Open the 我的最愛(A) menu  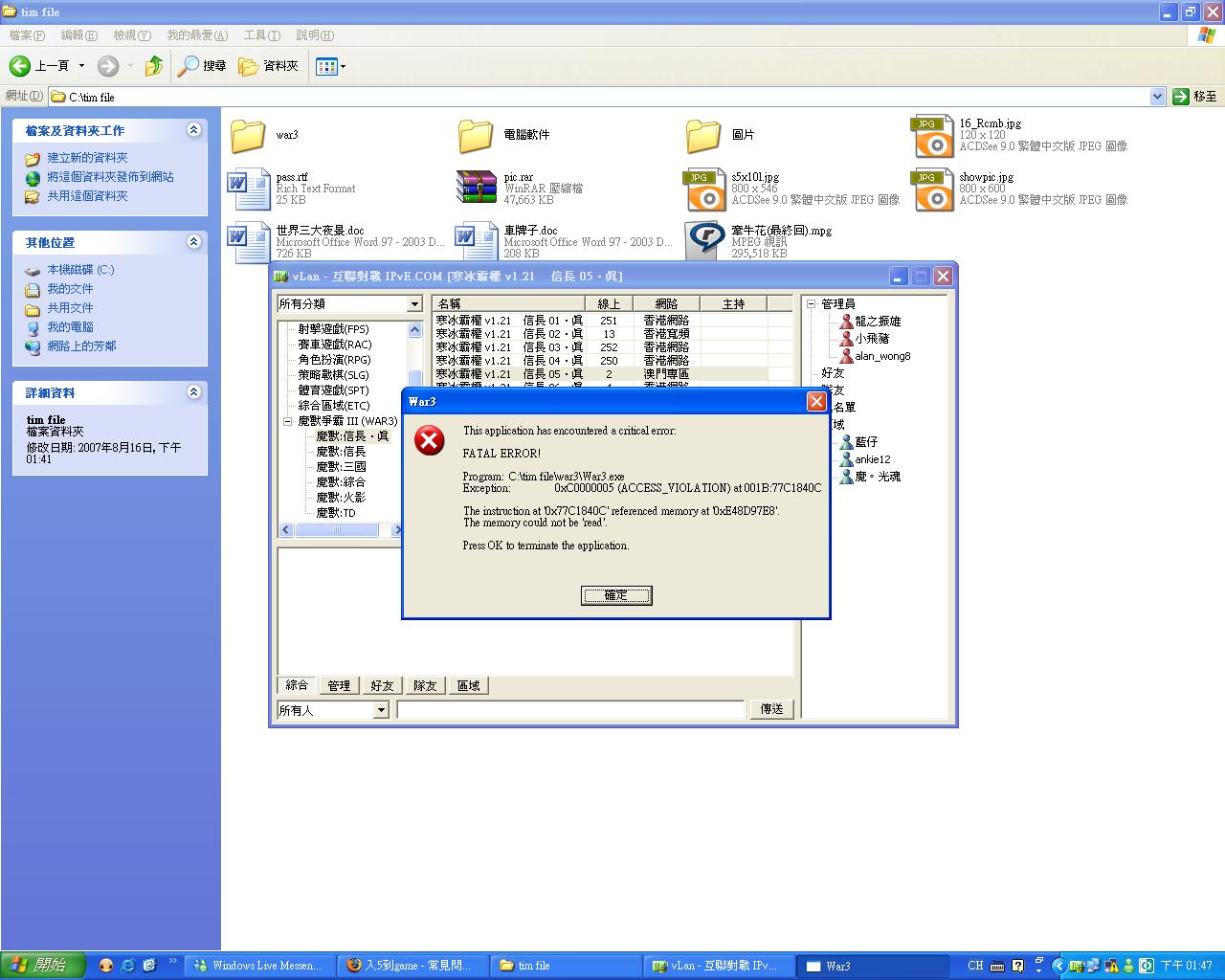(x=197, y=35)
